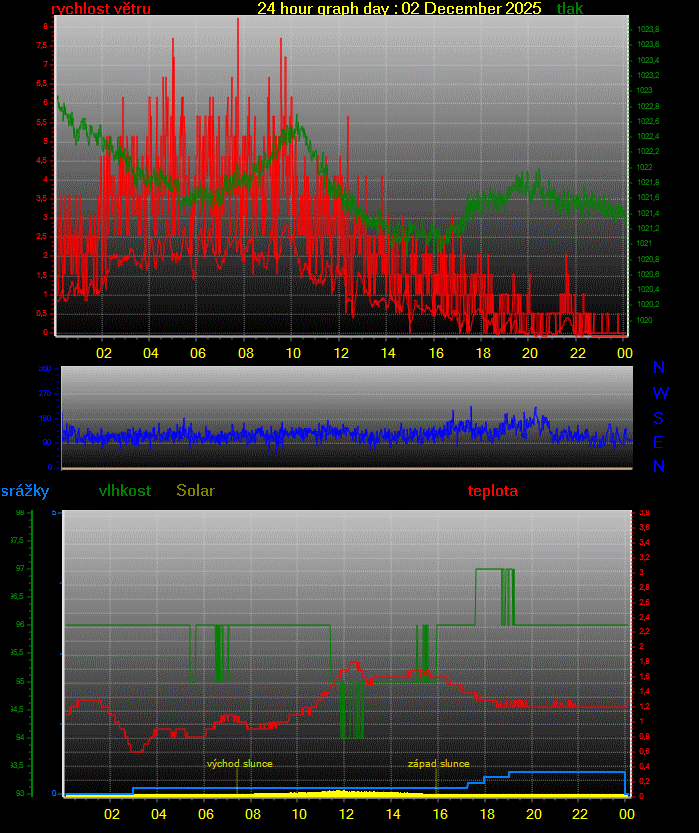Click the 'W' wind direction label

click(660, 393)
